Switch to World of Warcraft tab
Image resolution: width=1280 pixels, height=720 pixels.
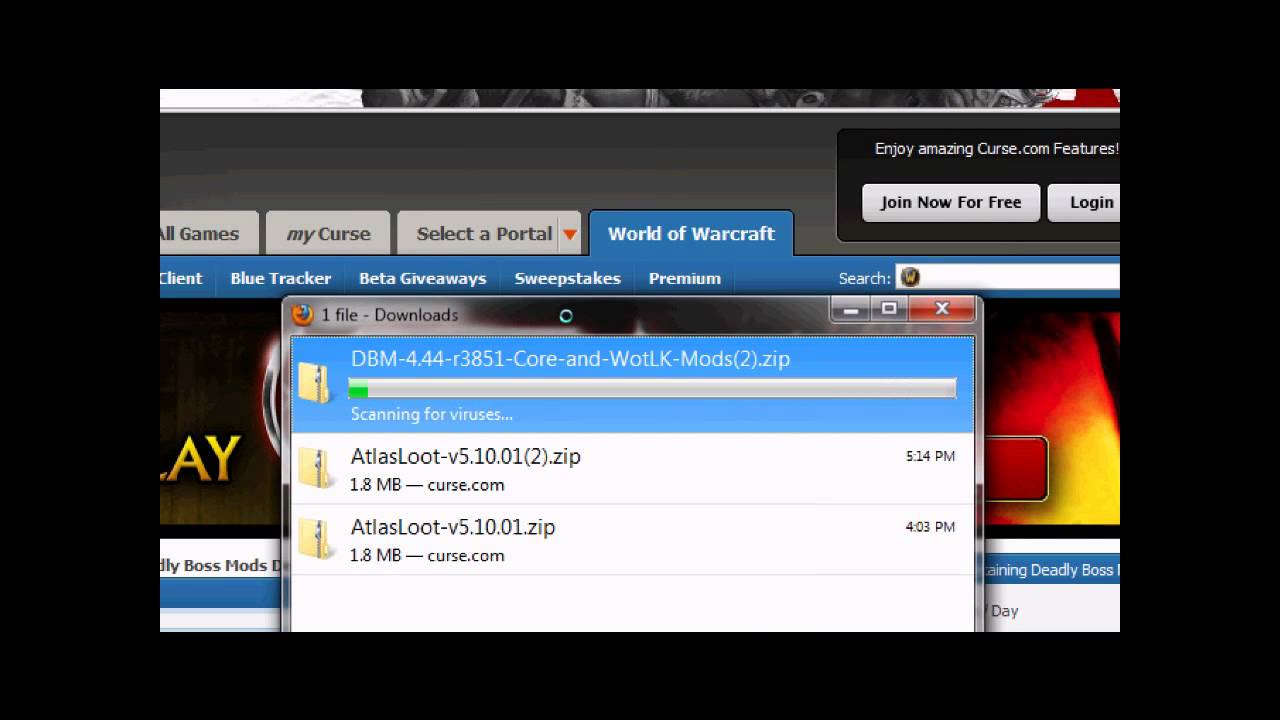(x=691, y=233)
